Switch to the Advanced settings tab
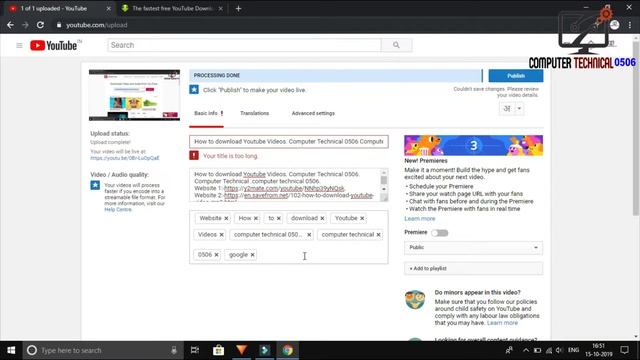 [313, 113]
